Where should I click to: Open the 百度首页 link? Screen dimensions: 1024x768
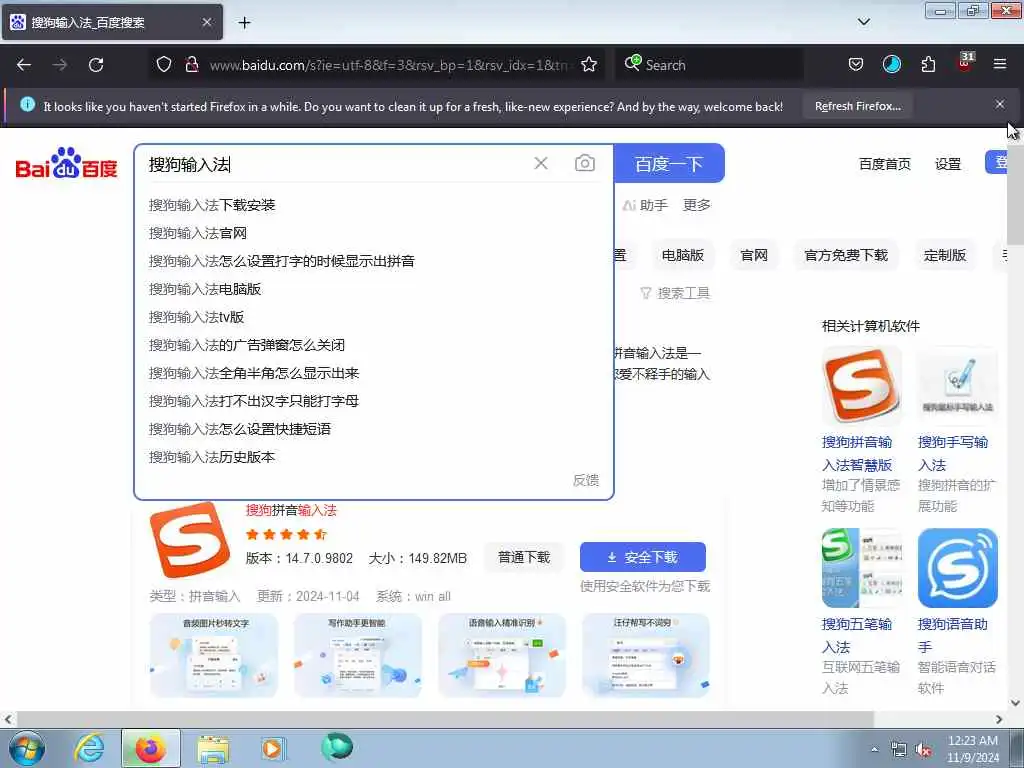pos(884,164)
